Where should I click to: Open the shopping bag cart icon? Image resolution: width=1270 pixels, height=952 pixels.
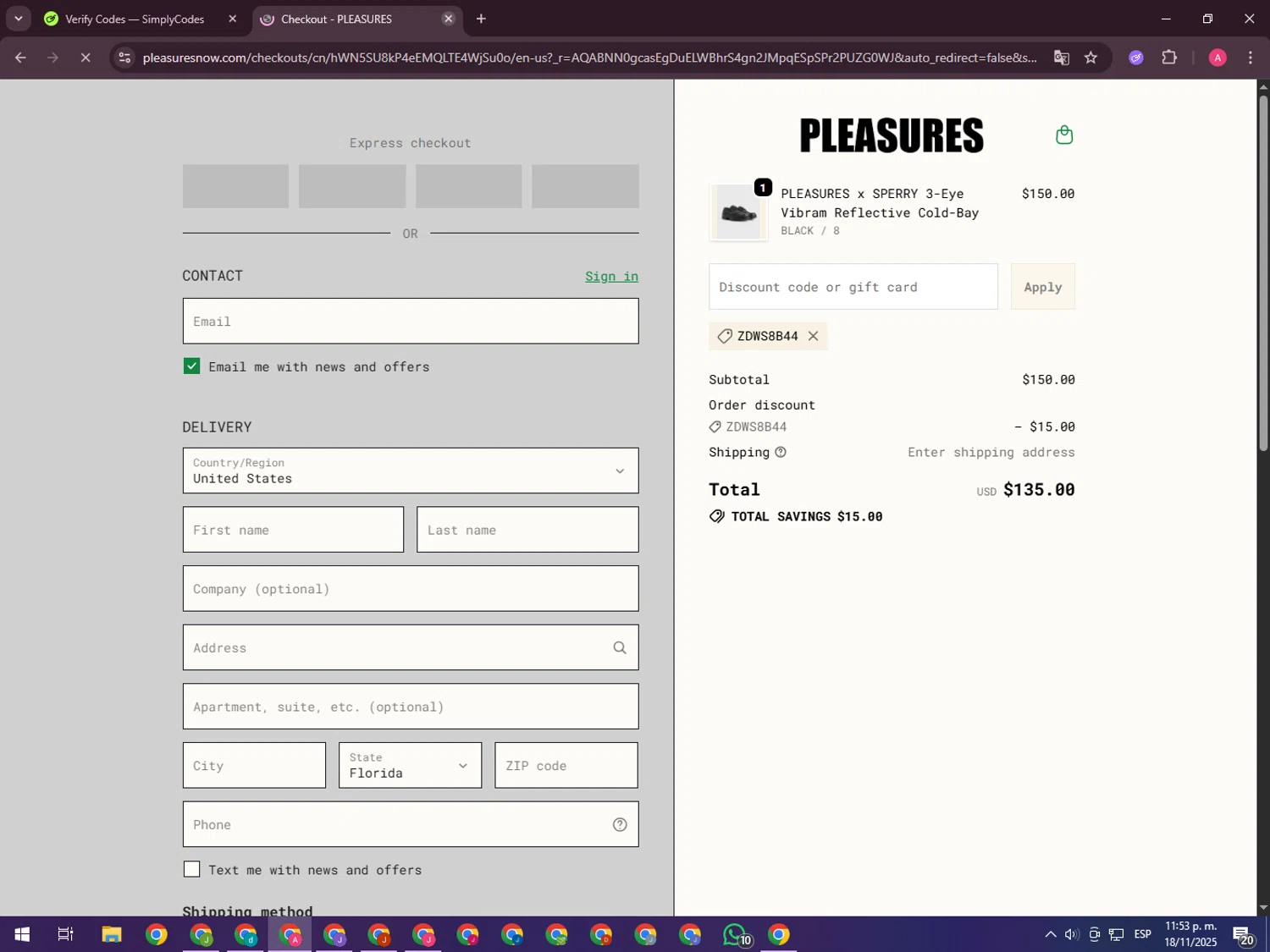[x=1064, y=135]
